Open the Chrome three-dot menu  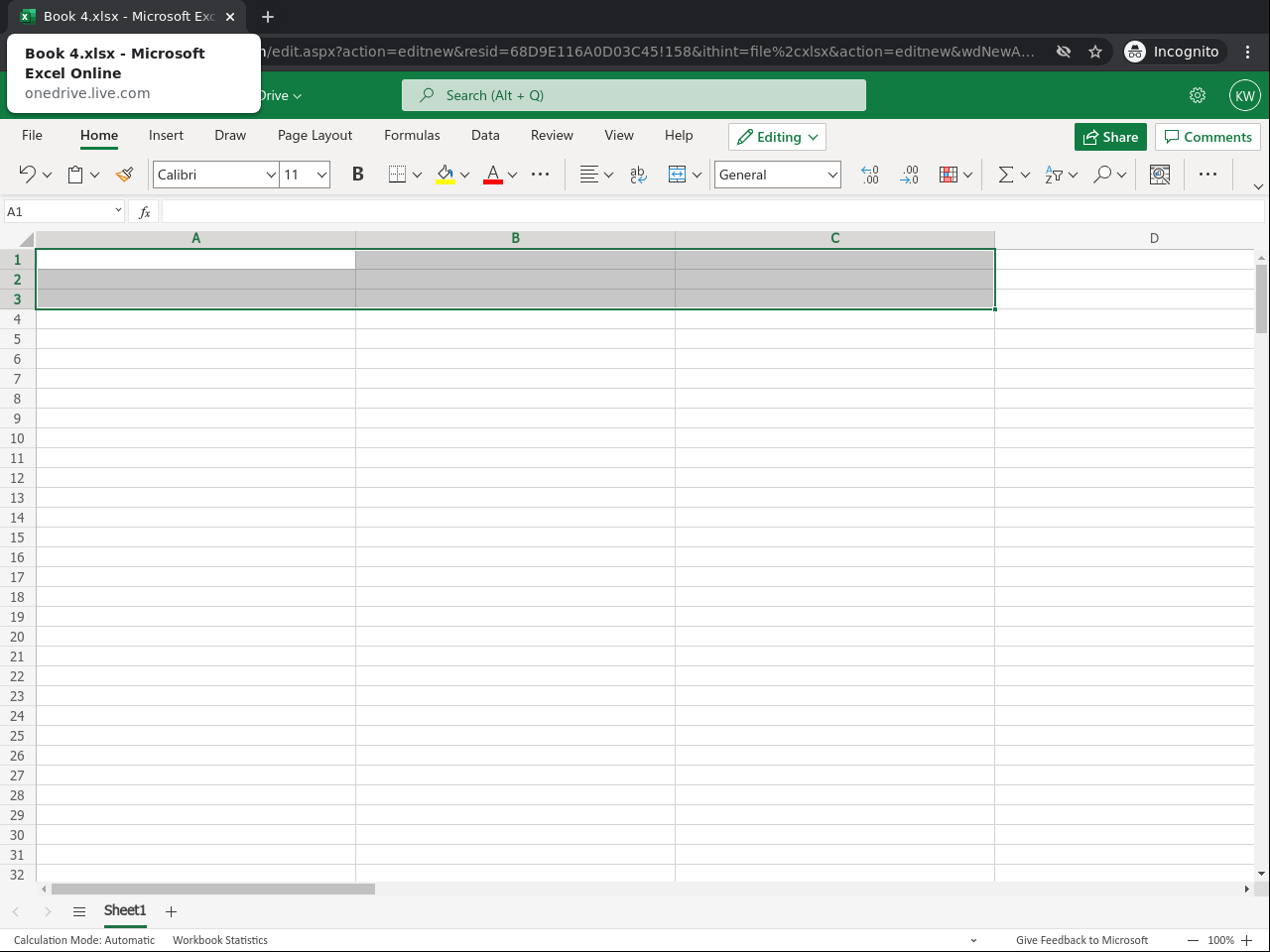click(1247, 52)
